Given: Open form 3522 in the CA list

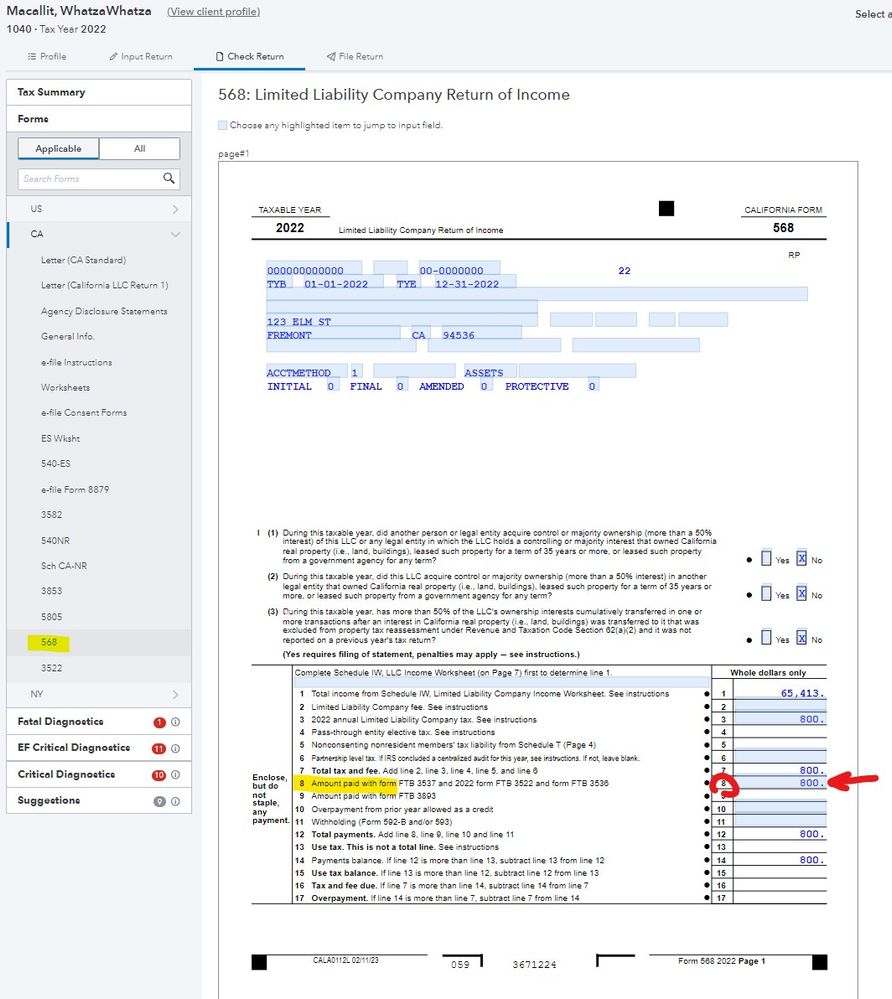Looking at the screenshot, I should 52,667.
